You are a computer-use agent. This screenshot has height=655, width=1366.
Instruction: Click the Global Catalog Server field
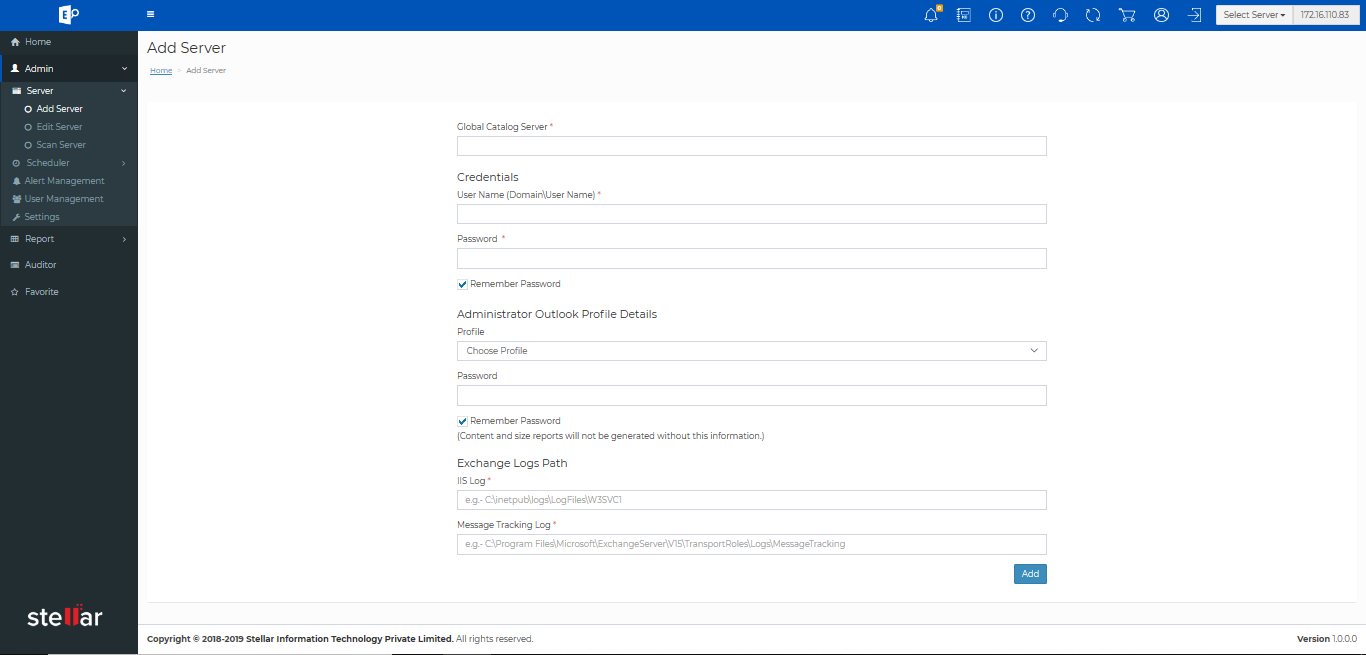click(751, 146)
